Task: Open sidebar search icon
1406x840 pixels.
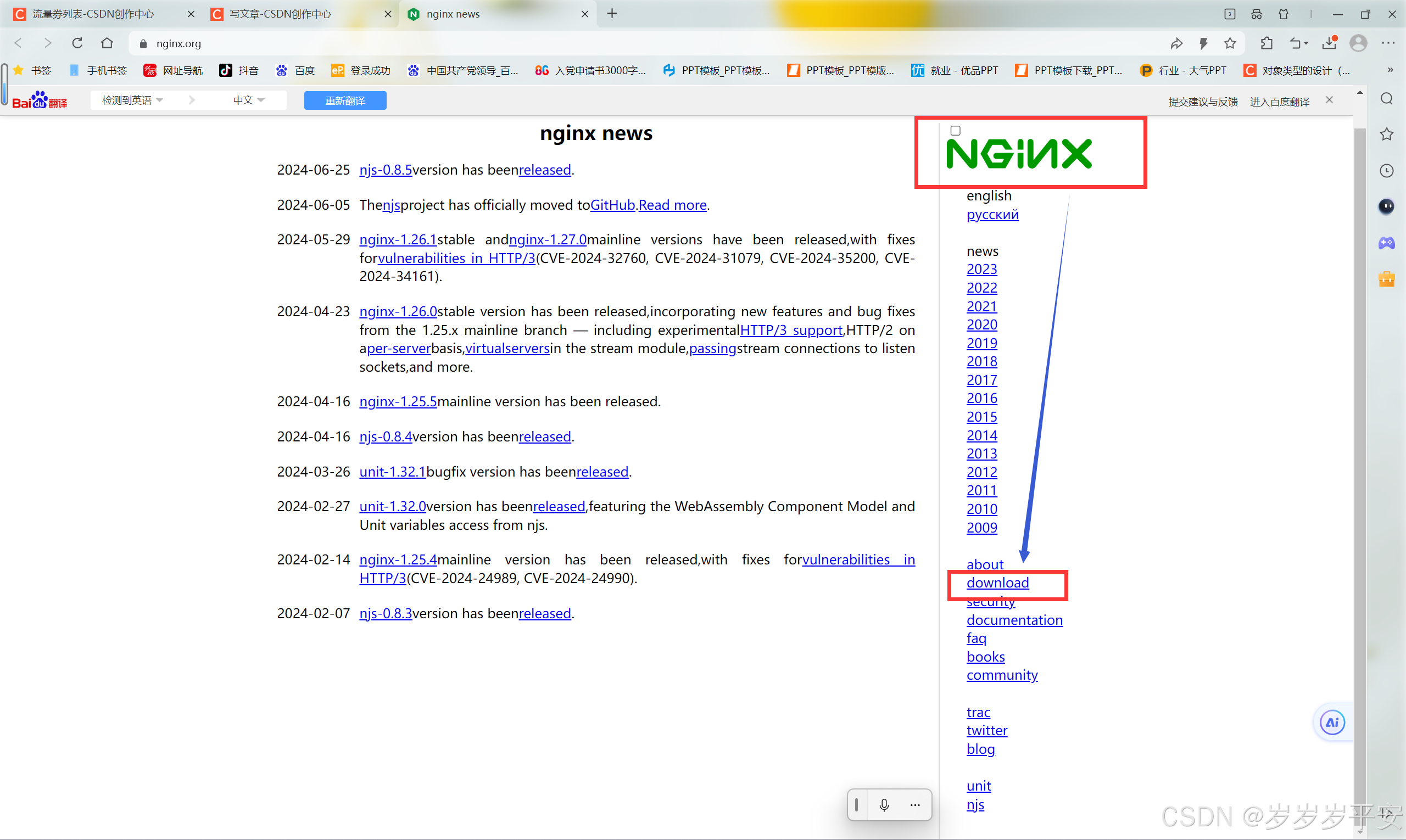Action: pyautogui.click(x=1387, y=98)
